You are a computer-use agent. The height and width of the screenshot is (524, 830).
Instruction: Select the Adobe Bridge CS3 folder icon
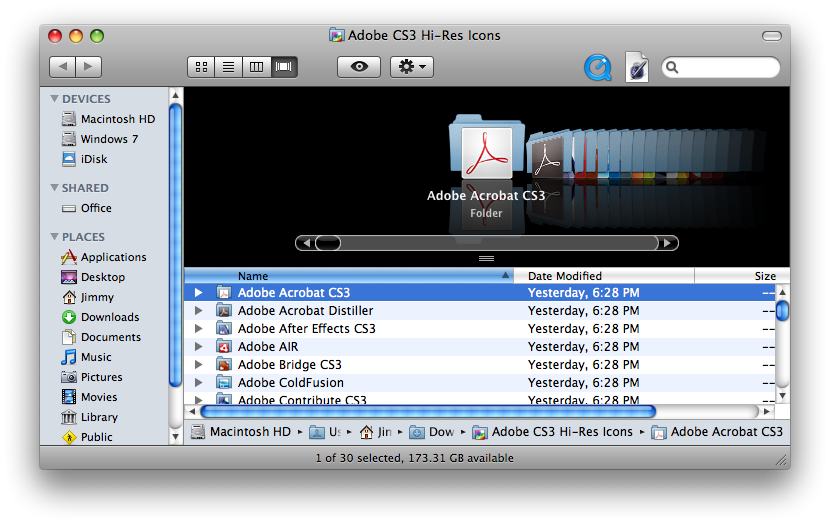224,365
